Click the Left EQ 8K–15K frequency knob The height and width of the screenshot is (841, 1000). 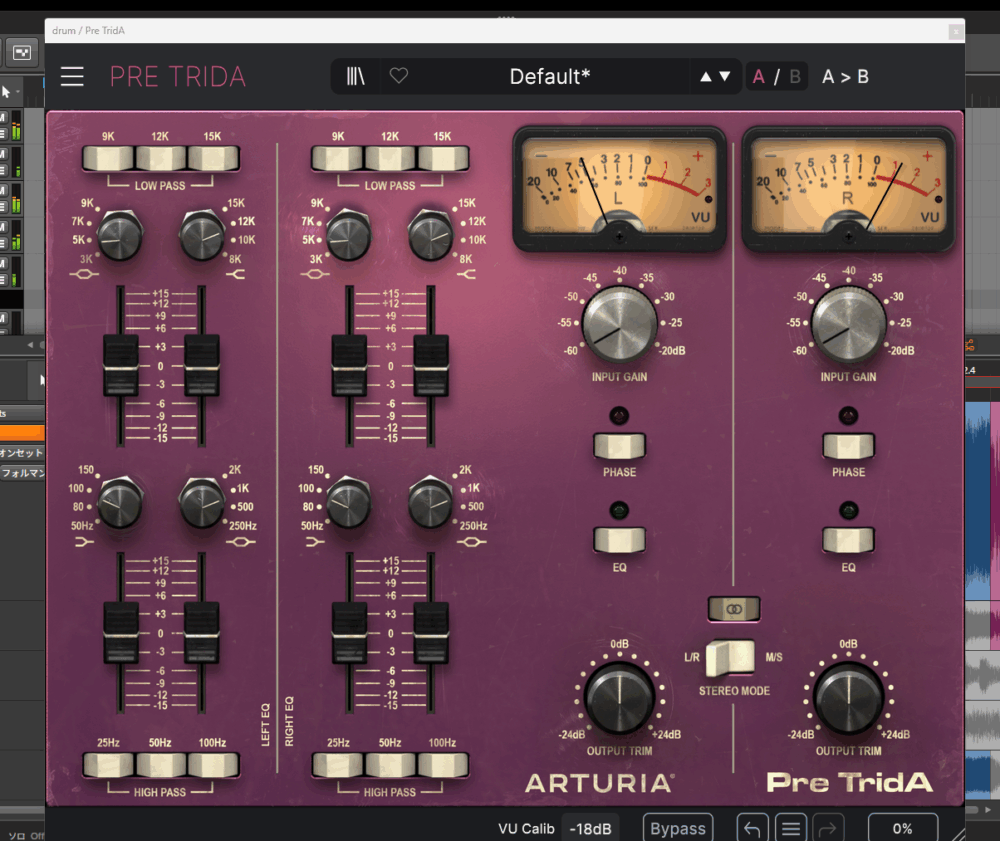point(202,235)
